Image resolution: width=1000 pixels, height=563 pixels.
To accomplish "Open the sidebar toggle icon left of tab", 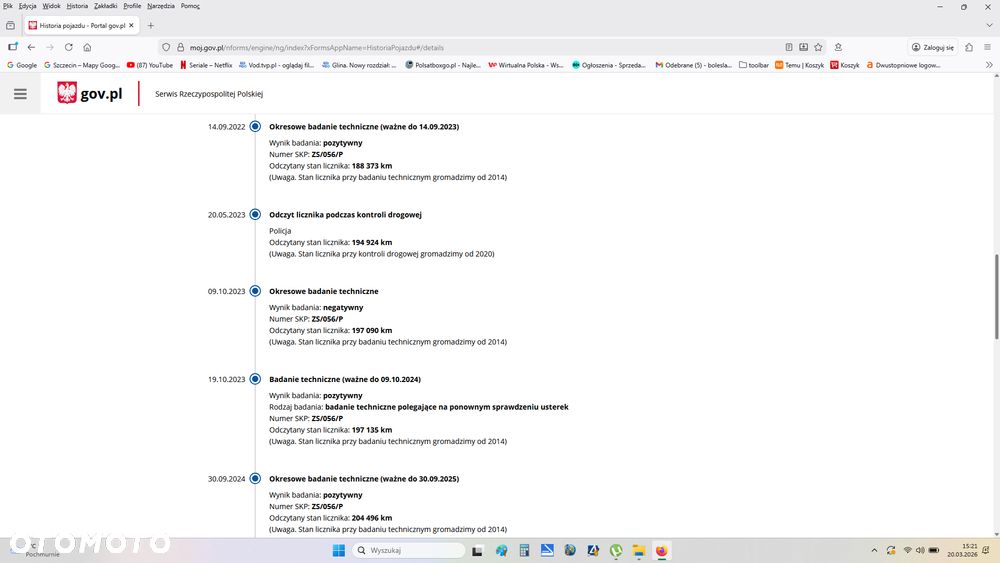I will [x=10, y=26].
